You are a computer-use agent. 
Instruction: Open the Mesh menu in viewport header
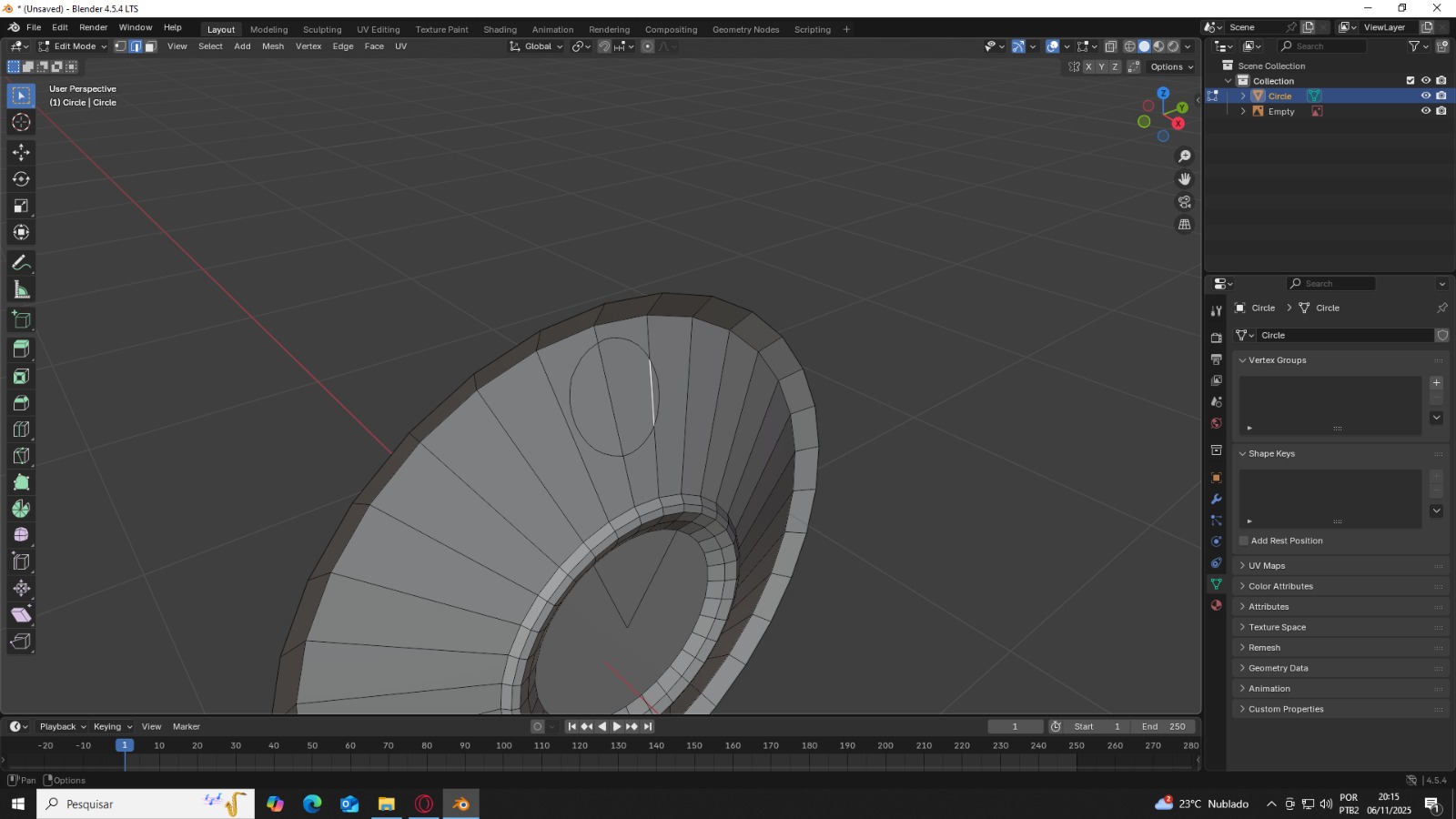click(273, 46)
